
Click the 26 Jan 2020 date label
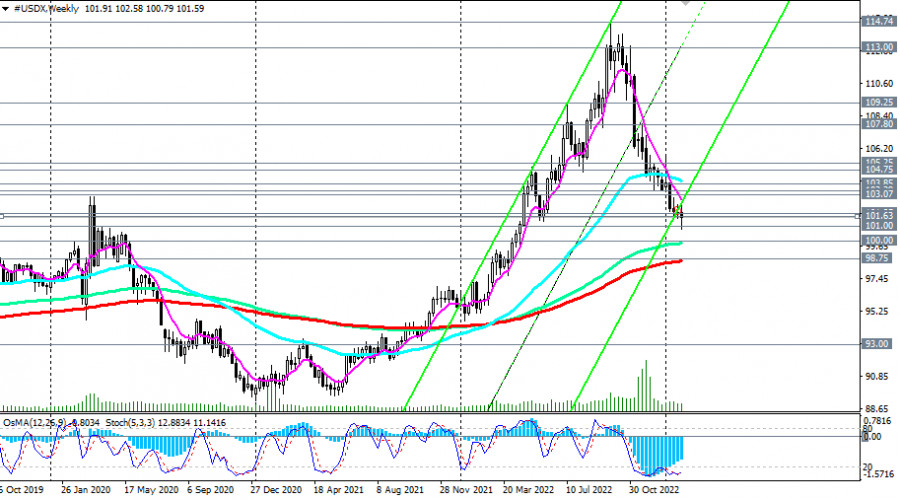point(84,492)
